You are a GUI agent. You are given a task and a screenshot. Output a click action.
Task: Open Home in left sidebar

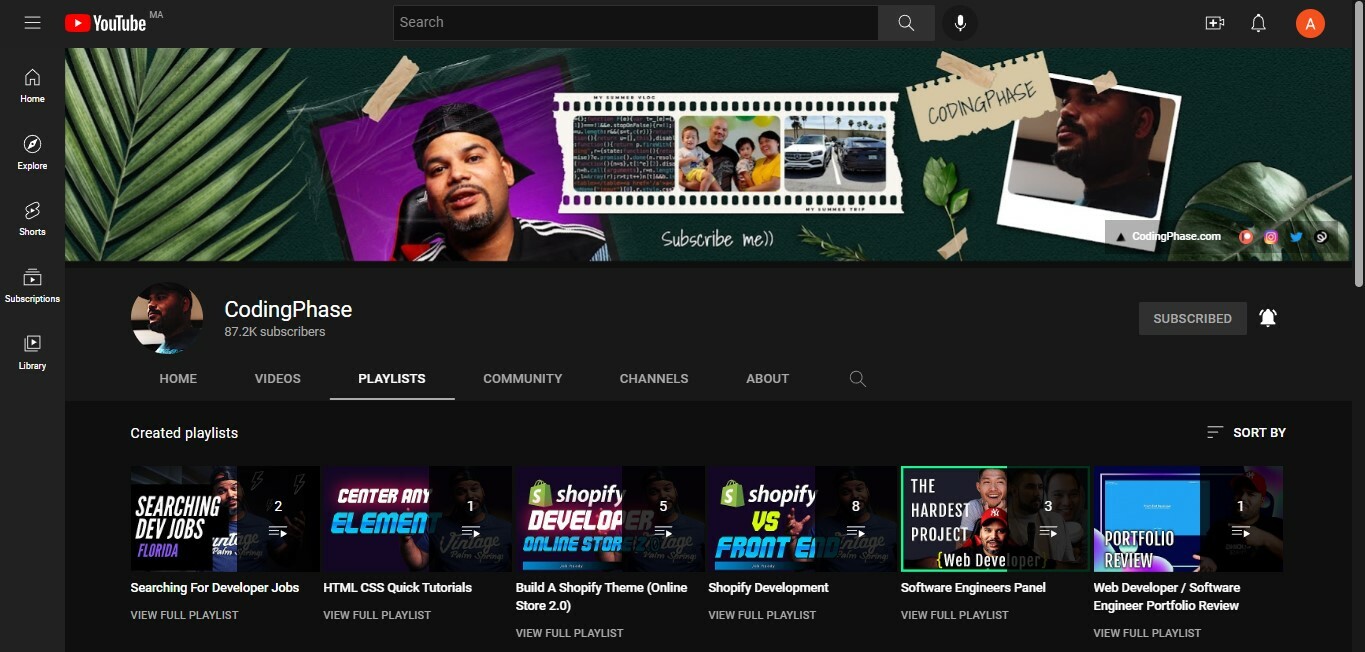32,86
